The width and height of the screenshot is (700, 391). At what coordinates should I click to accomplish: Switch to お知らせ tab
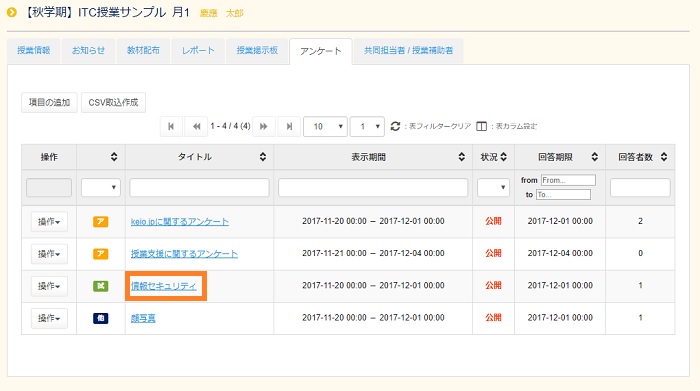(88, 50)
